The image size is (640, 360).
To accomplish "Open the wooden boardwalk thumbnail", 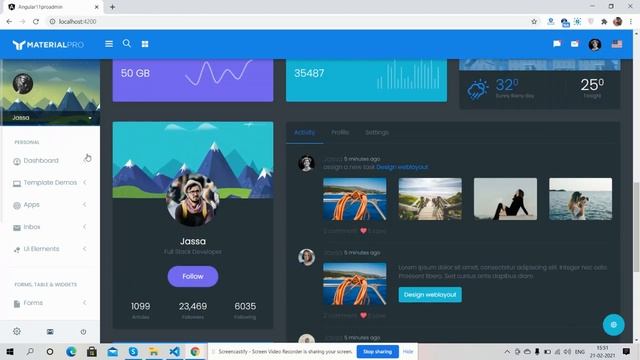I will [x=430, y=199].
